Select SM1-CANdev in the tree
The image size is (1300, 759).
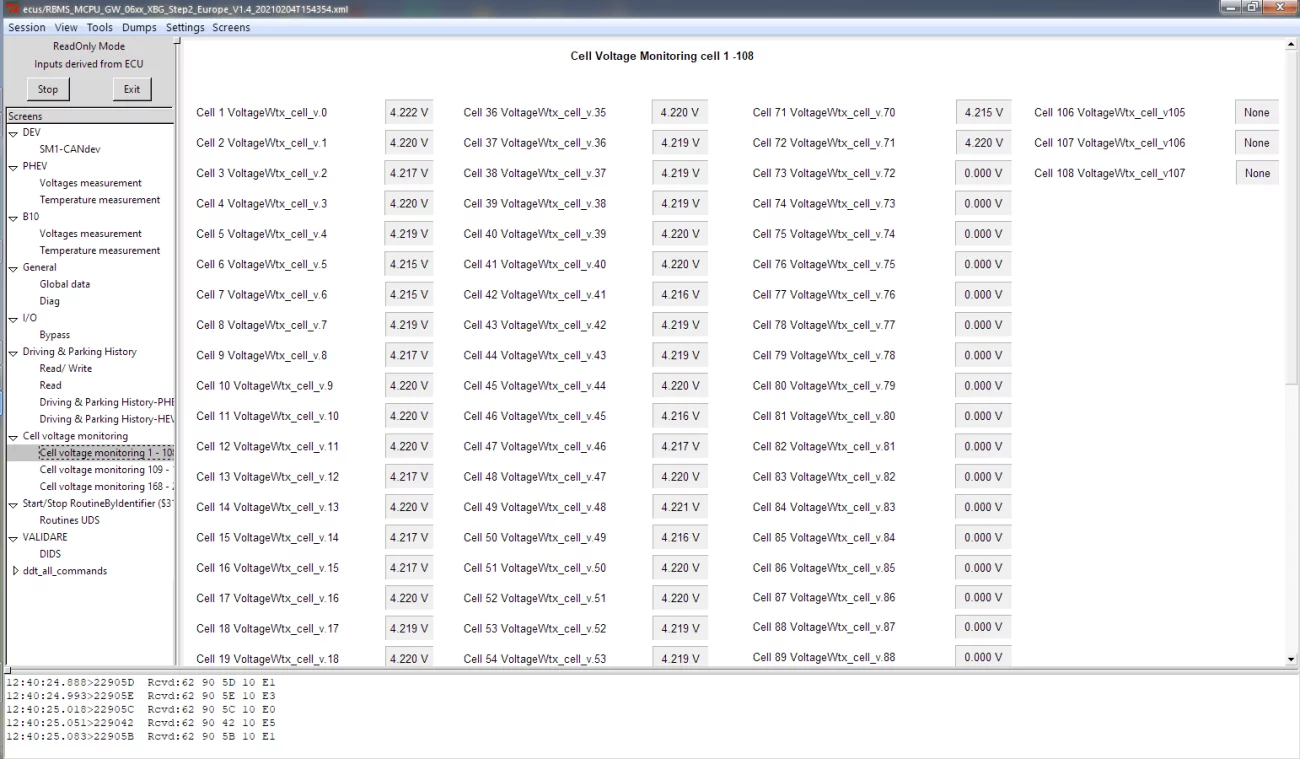[x=69, y=149]
